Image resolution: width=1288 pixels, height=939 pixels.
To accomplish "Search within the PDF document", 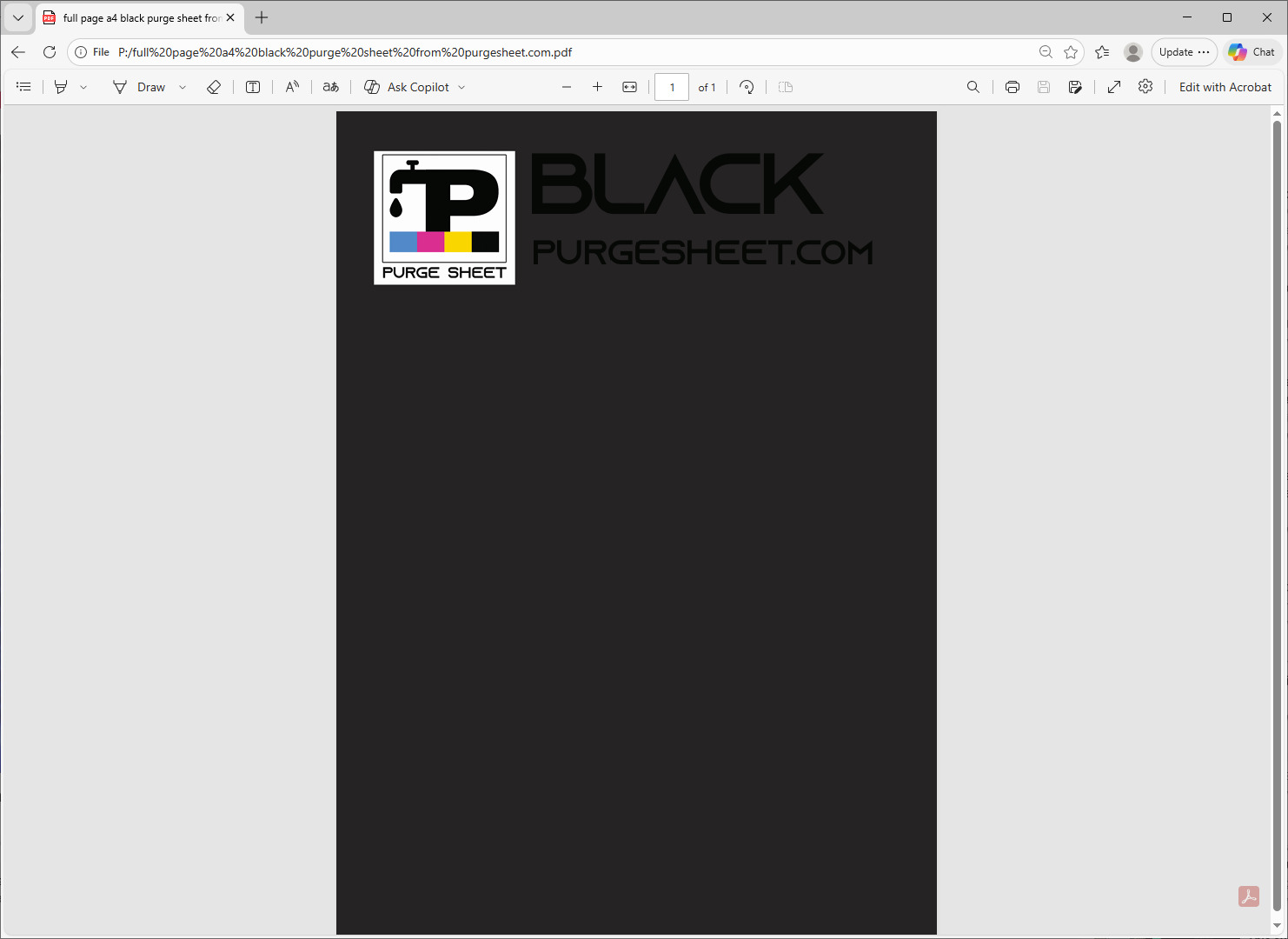I will [x=973, y=87].
